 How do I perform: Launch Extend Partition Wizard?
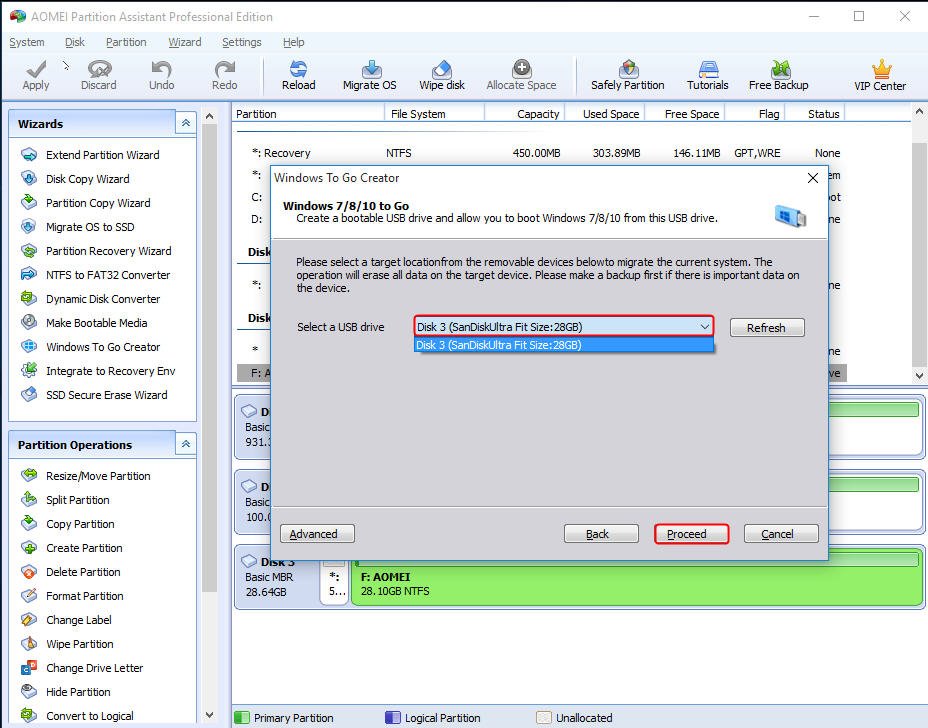(x=90, y=155)
